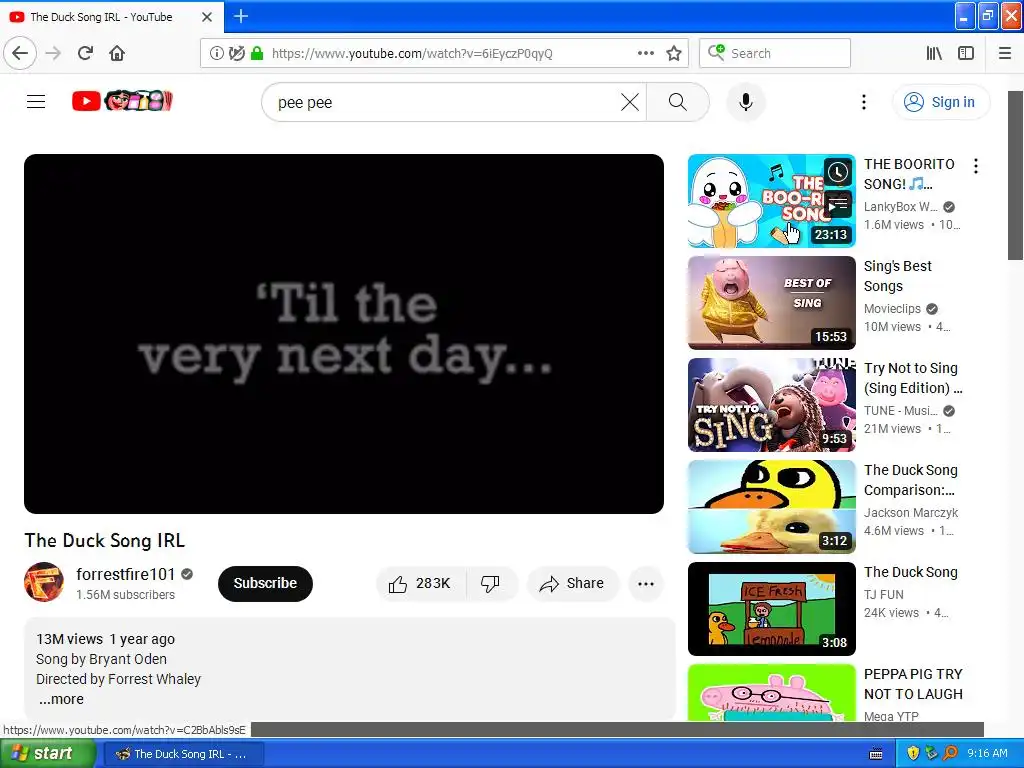
Task: Open PEPPA PIG TRY NOT TO LAUGH title
Action: 913,684
